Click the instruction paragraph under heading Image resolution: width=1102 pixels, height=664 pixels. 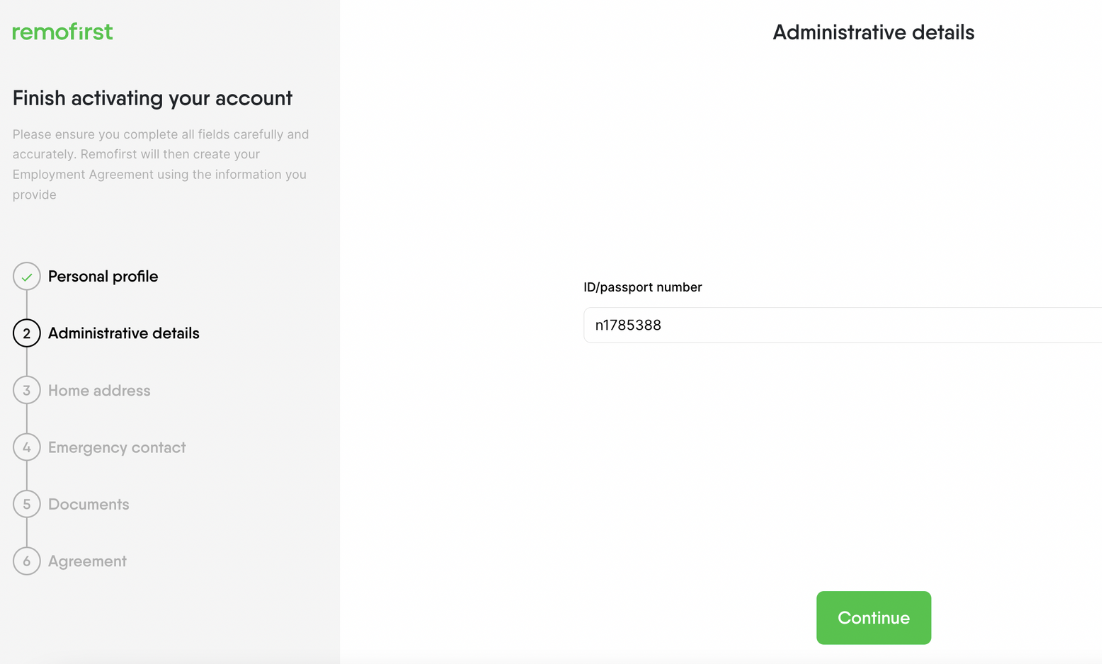point(160,164)
